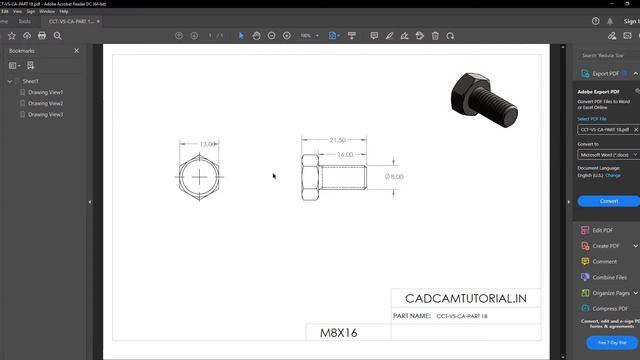Collapse the Sheet1 bookmark tree

tap(10, 81)
